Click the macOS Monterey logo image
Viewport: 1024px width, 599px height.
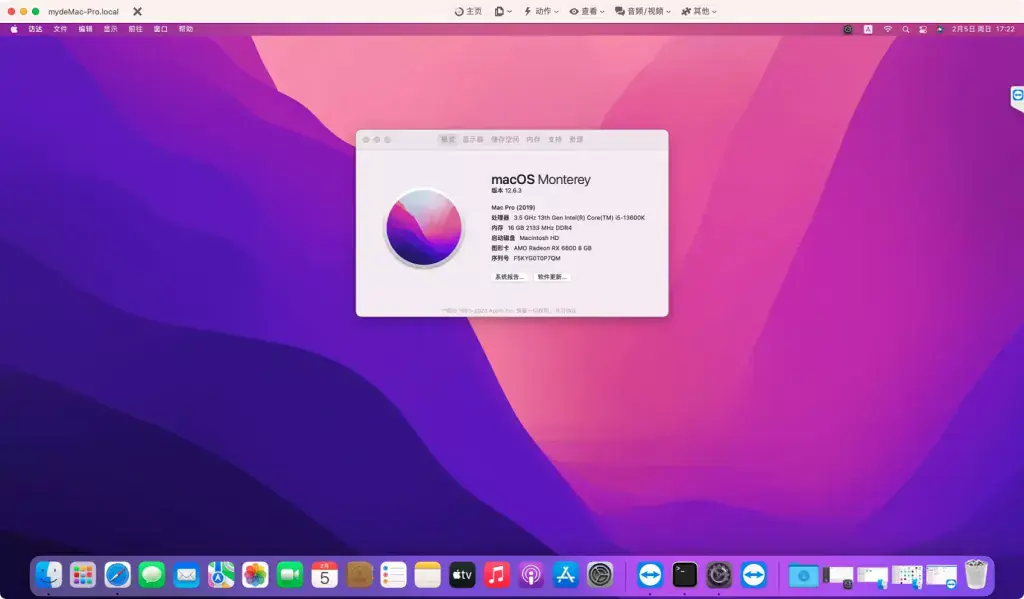point(424,227)
